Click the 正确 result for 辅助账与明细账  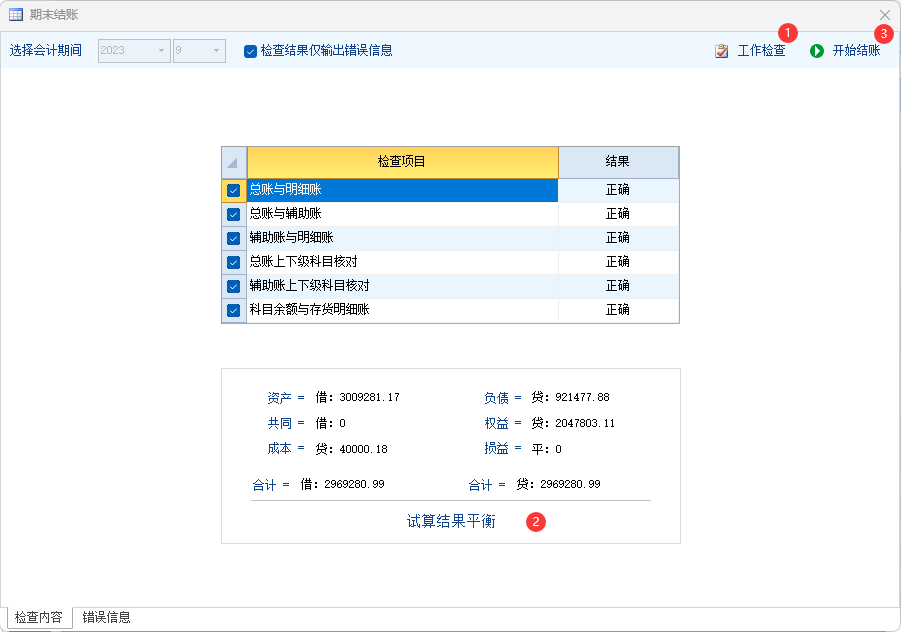point(618,238)
